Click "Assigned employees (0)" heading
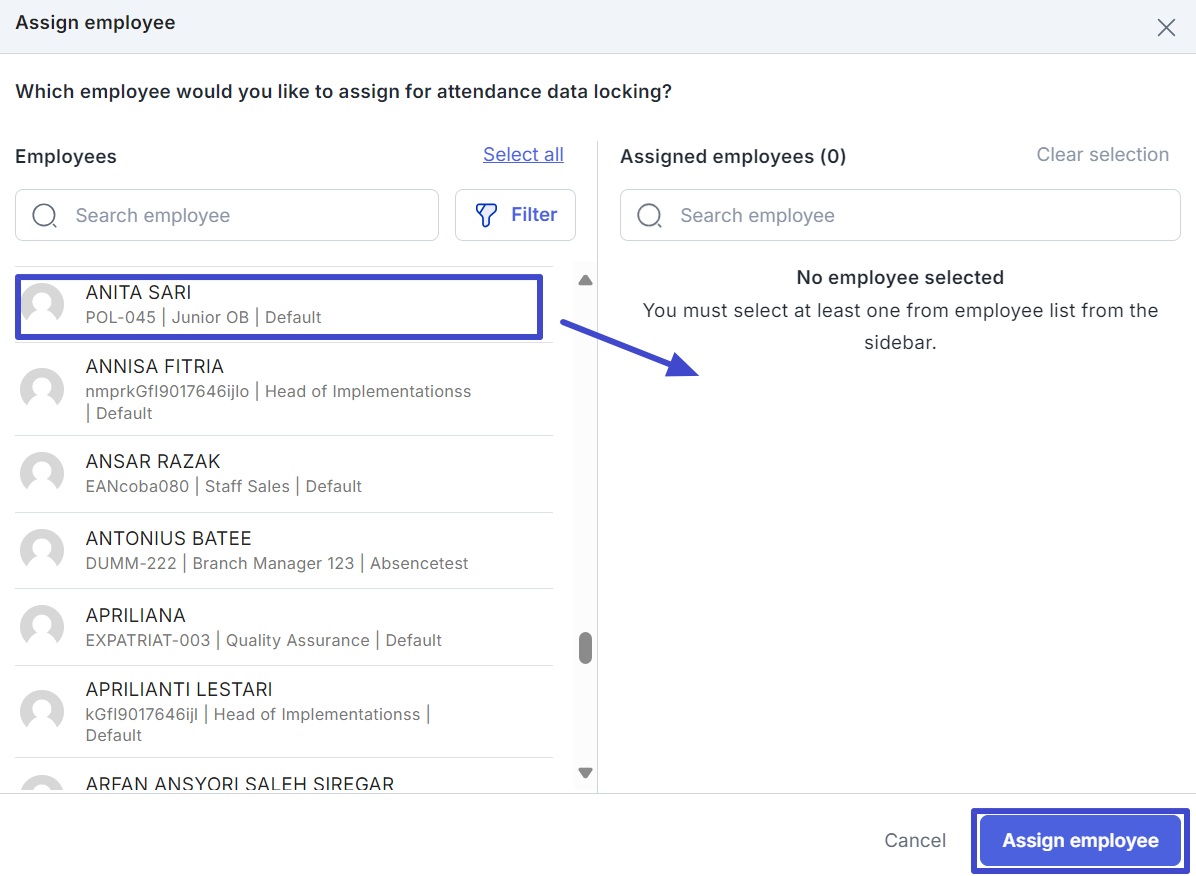This screenshot has height=876, width=1196. (733, 156)
